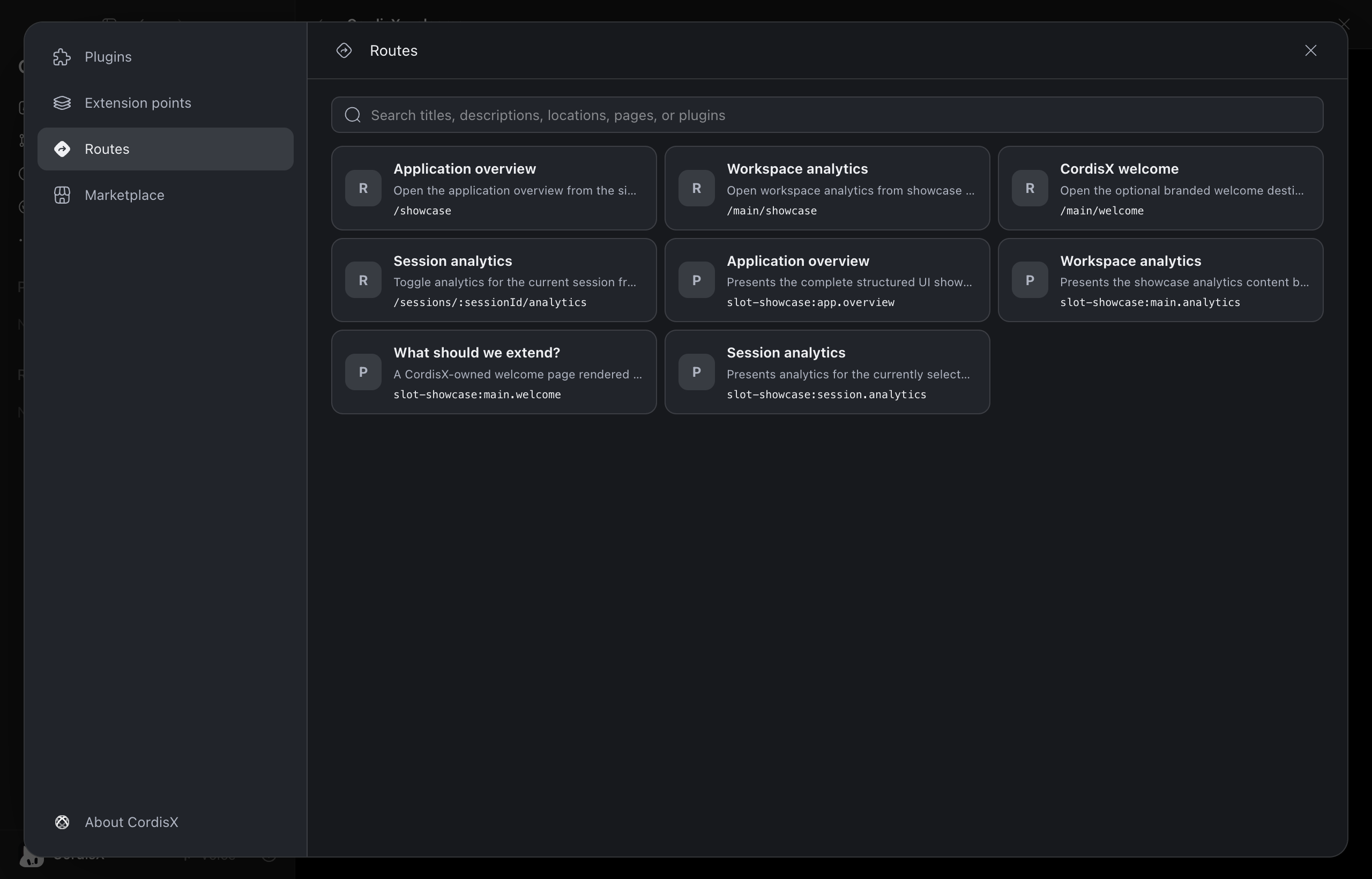This screenshot has width=1372, height=879.
Task: Click the R badge on /sessions/:sessionId/analytics card
Action: click(x=363, y=280)
